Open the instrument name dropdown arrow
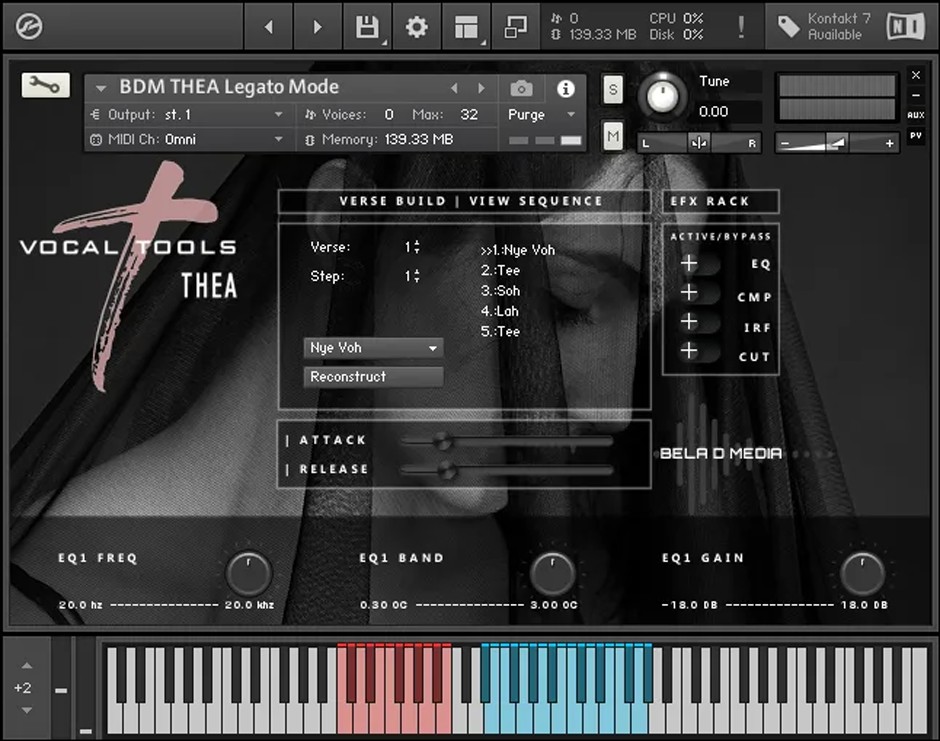The height and width of the screenshot is (741, 940). tap(101, 89)
